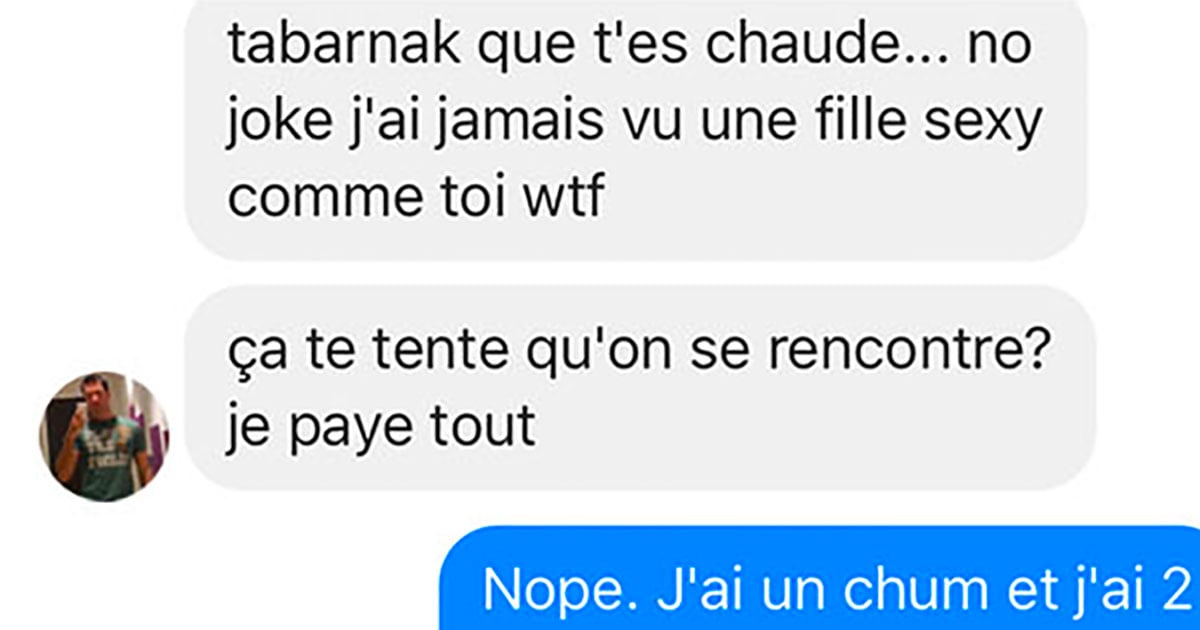Click the 'je paye tout' line of text
The width and height of the screenshot is (1200, 630).
pos(382,428)
